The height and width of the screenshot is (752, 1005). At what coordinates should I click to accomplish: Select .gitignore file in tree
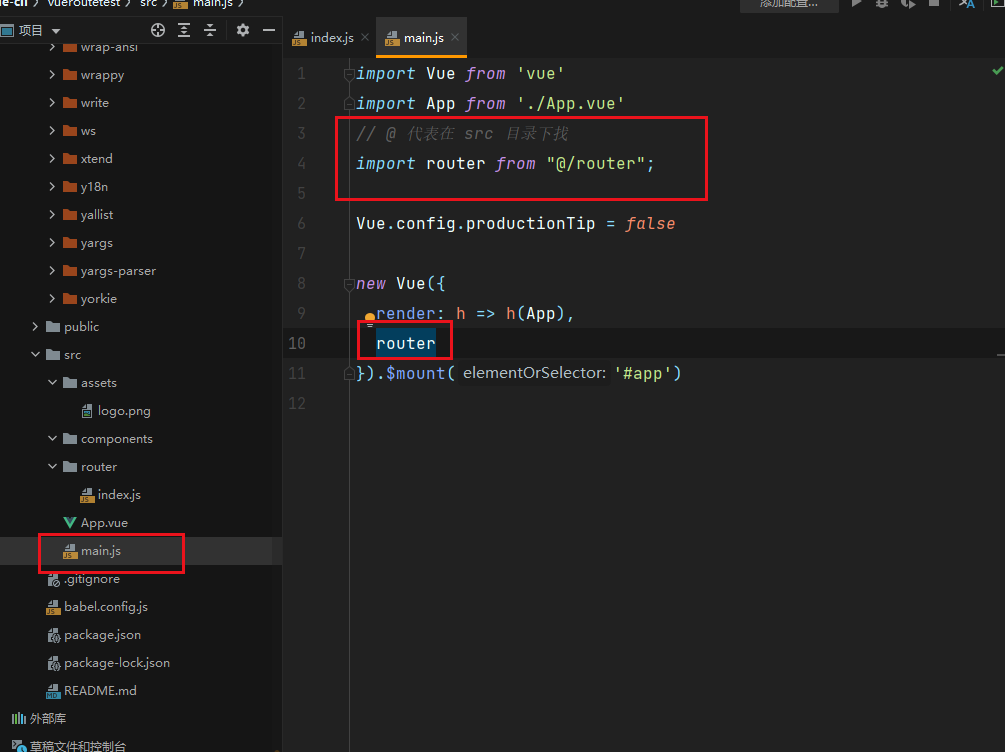pos(92,579)
